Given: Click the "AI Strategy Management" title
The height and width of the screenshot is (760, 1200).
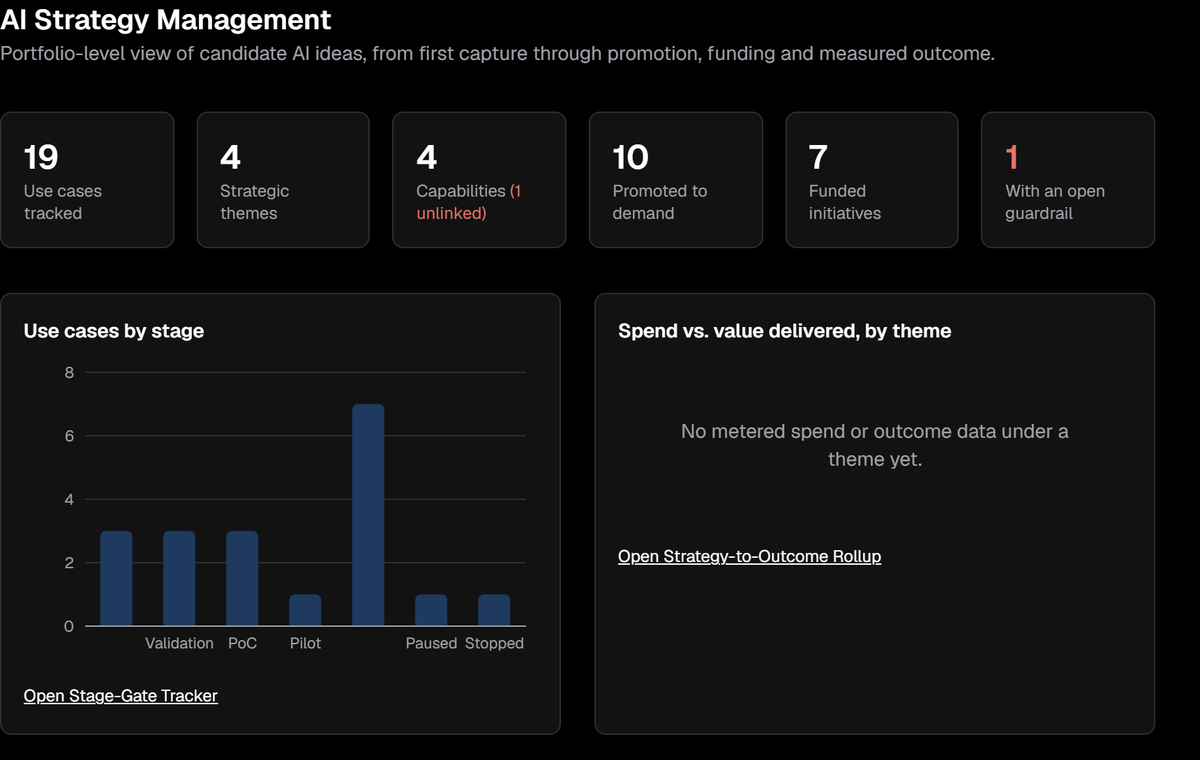Looking at the screenshot, I should 166,19.
